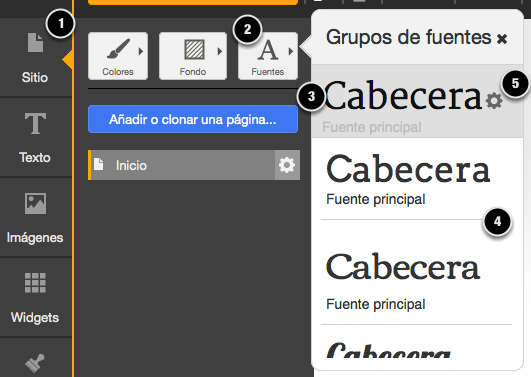
Task: Choose the third Cabecera serif font group
Action: [x=417, y=272]
